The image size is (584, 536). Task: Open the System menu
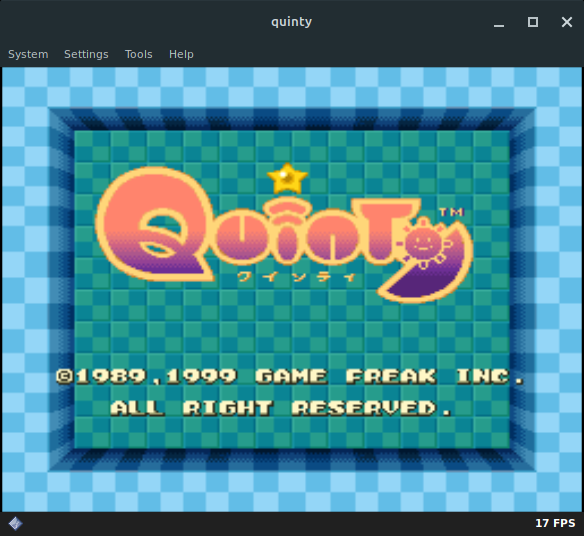[x=28, y=54]
